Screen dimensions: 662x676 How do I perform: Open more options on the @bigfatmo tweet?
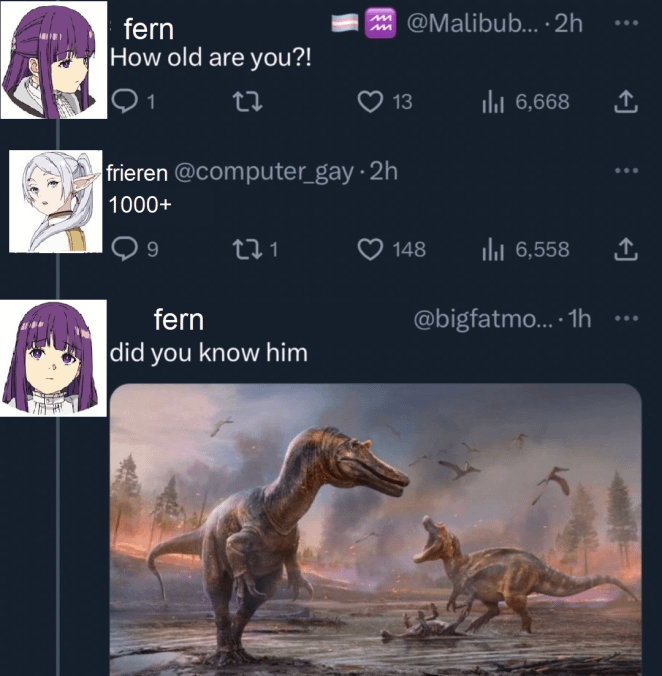pyautogui.click(x=626, y=319)
